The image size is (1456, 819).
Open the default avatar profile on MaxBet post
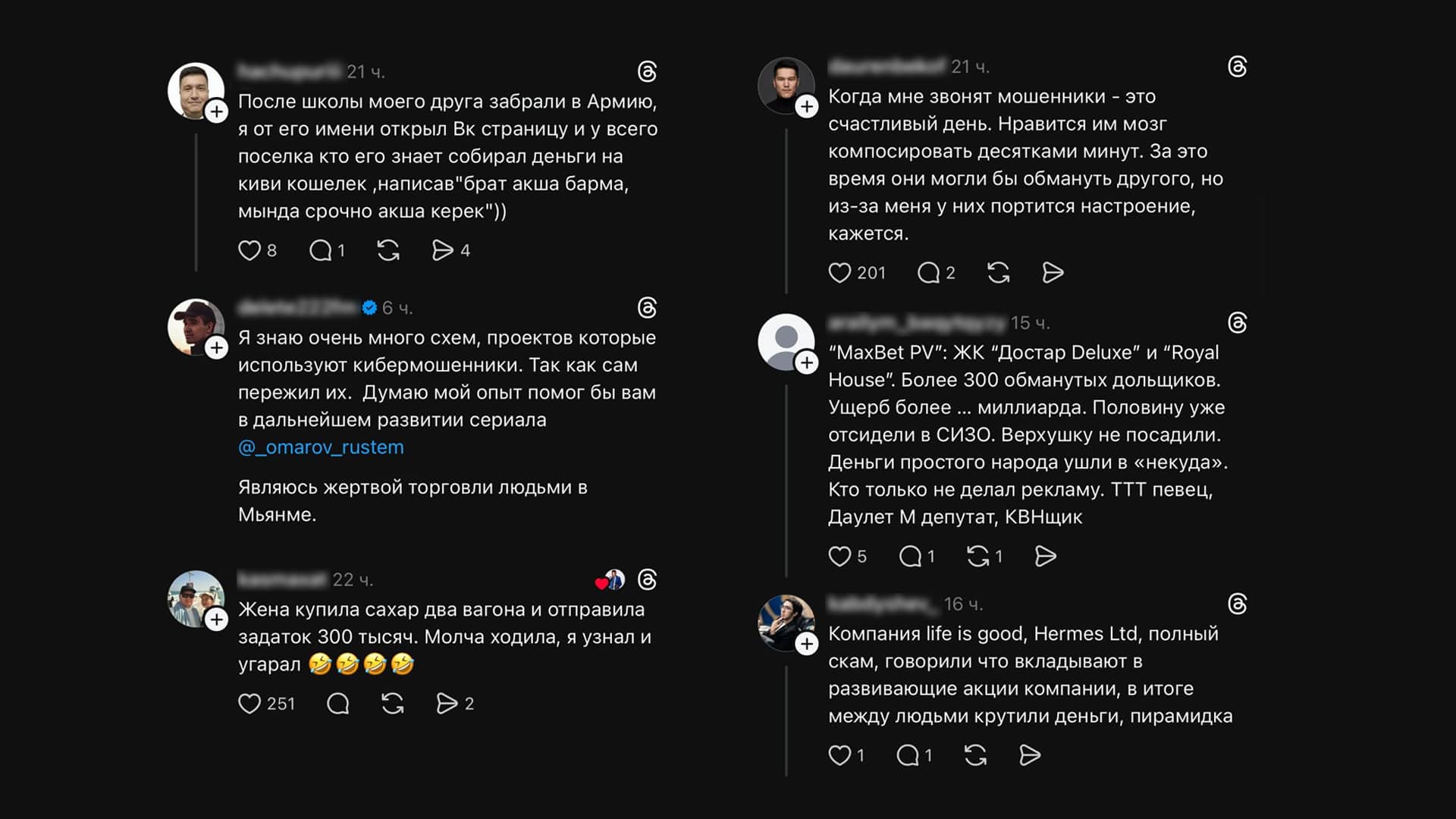(786, 341)
